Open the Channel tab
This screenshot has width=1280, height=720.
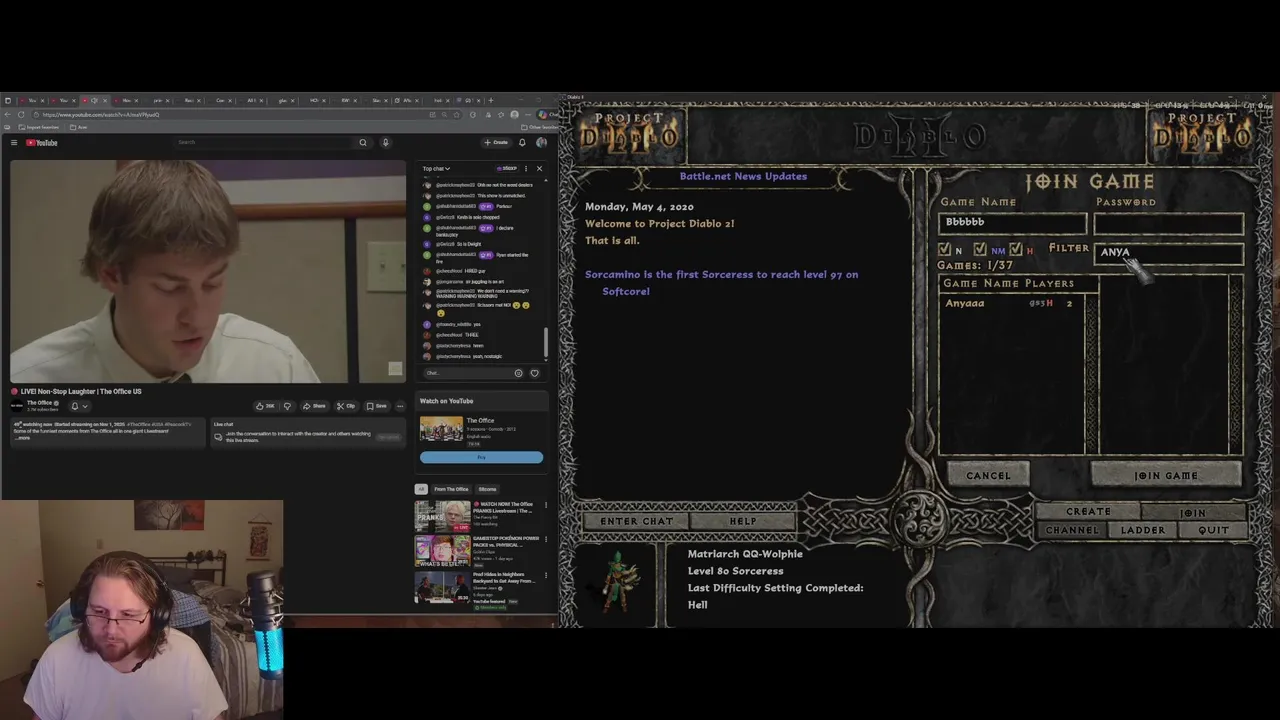pos(1072,530)
